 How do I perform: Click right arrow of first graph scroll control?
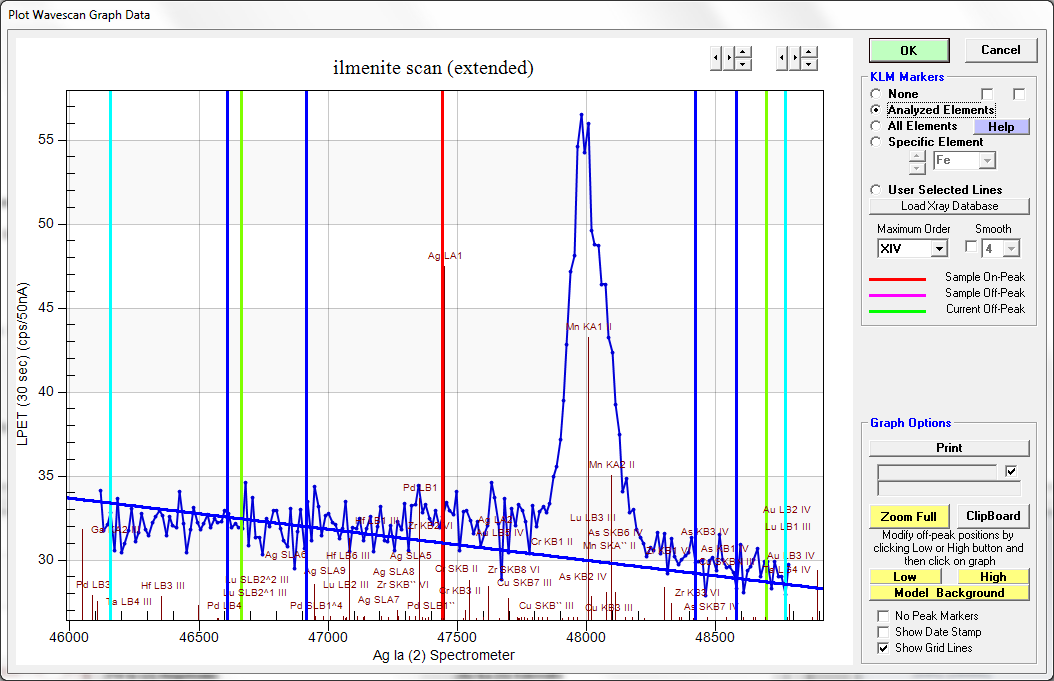coord(730,58)
